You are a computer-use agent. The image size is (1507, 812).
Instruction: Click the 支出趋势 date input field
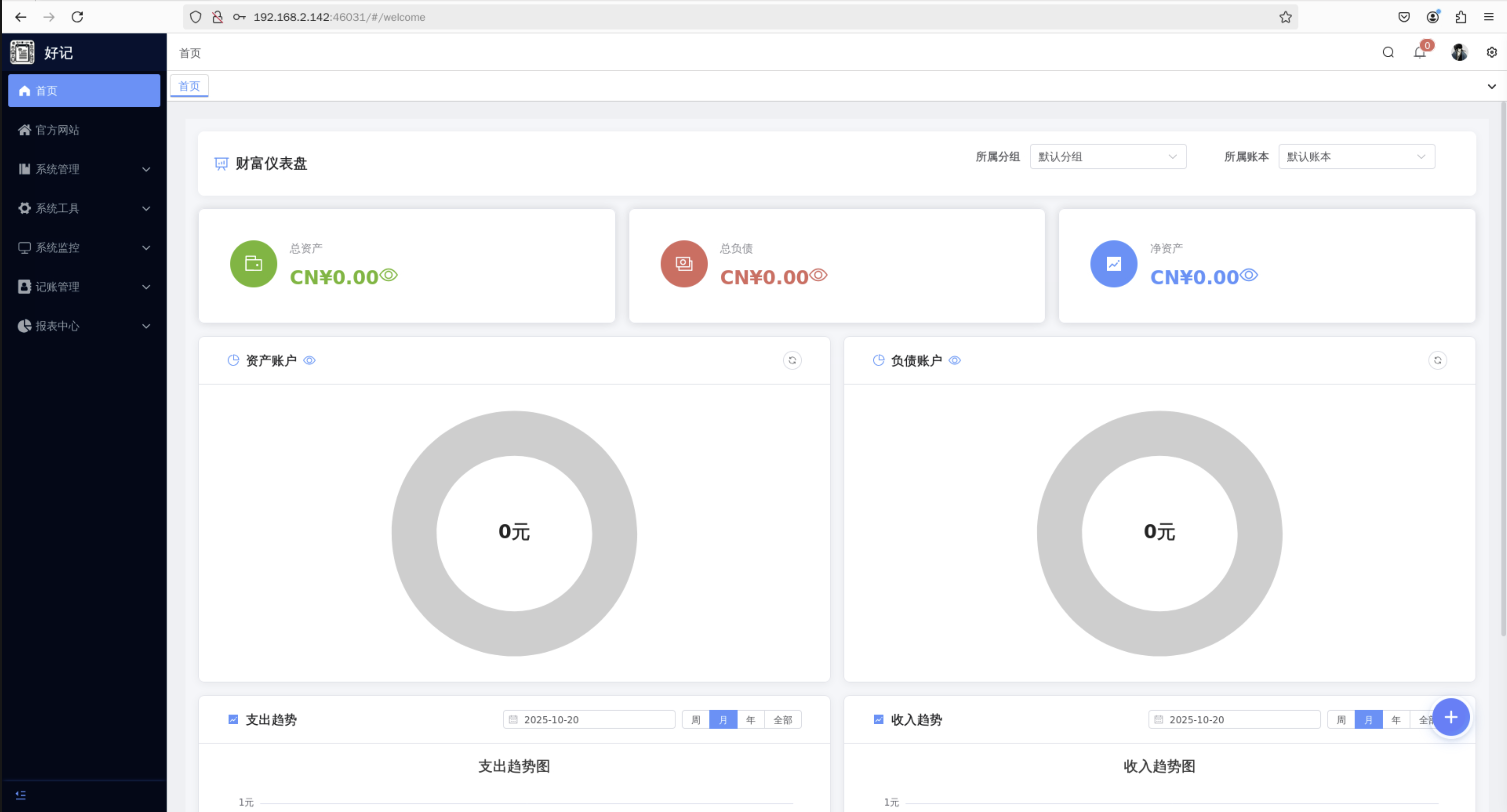tap(589, 720)
